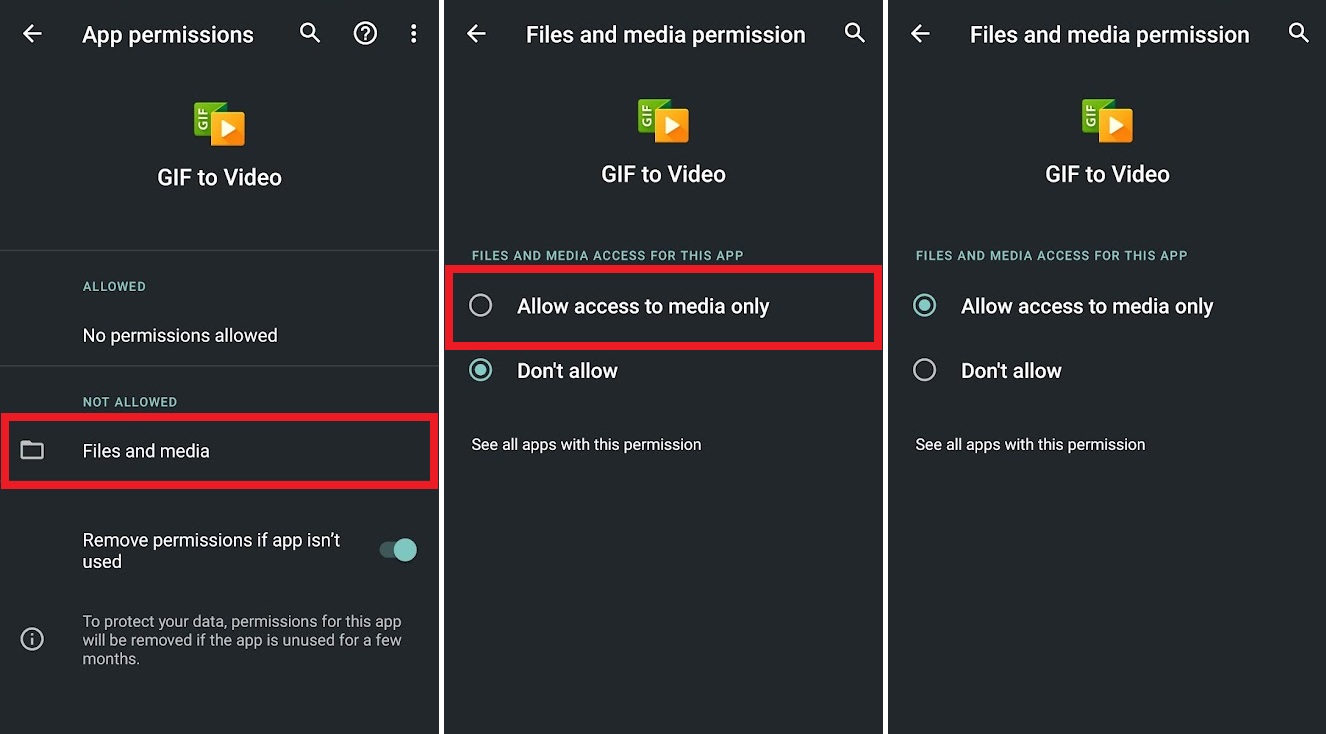Open the three-dot overflow menu
Viewport: 1326px width, 734px height.
click(414, 33)
